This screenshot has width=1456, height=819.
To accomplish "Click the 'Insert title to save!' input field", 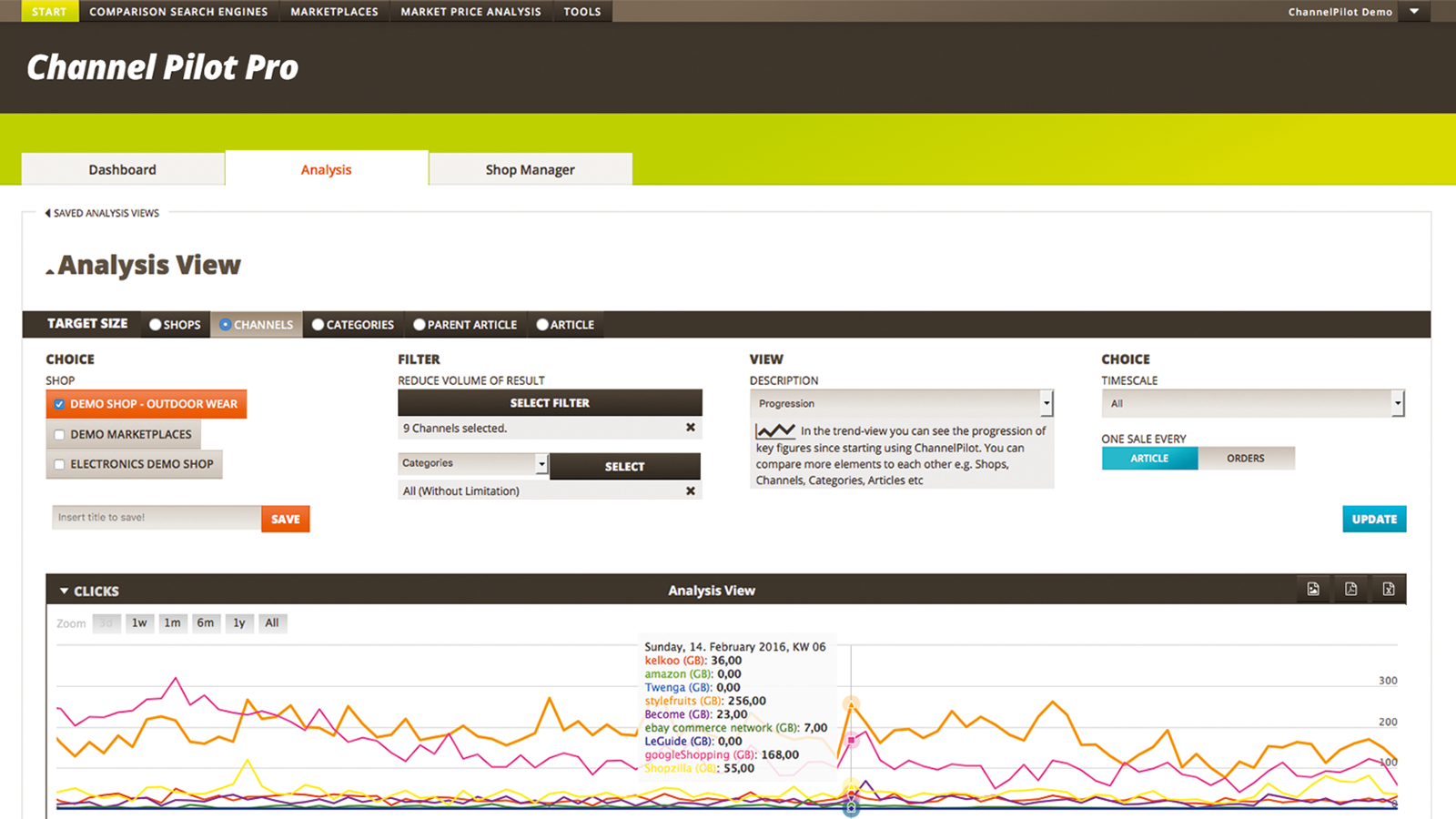I will point(155,517).
